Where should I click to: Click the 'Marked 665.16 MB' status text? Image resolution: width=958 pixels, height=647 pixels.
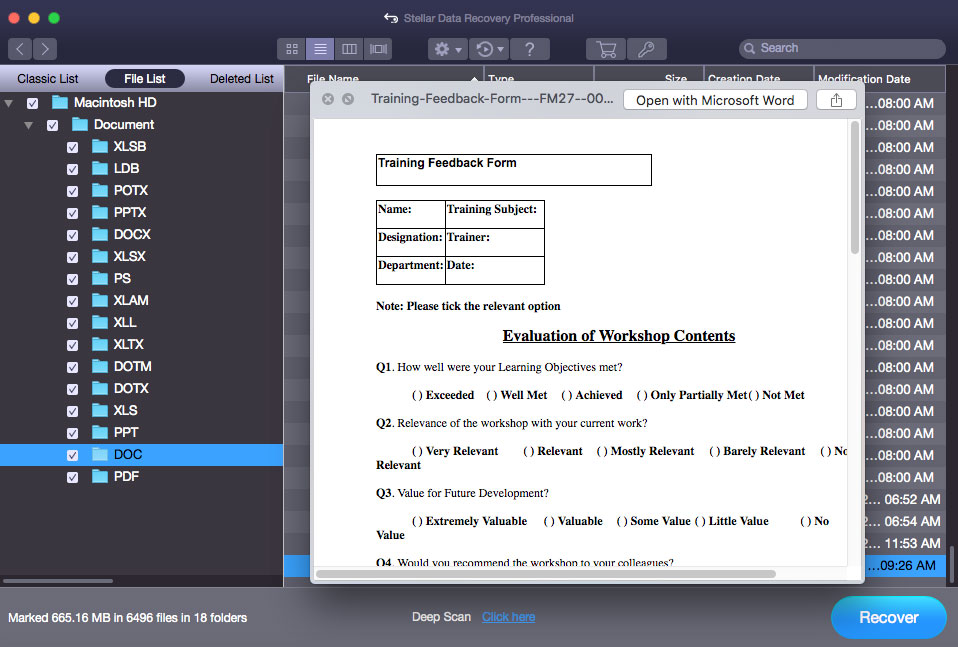point(128,618)
